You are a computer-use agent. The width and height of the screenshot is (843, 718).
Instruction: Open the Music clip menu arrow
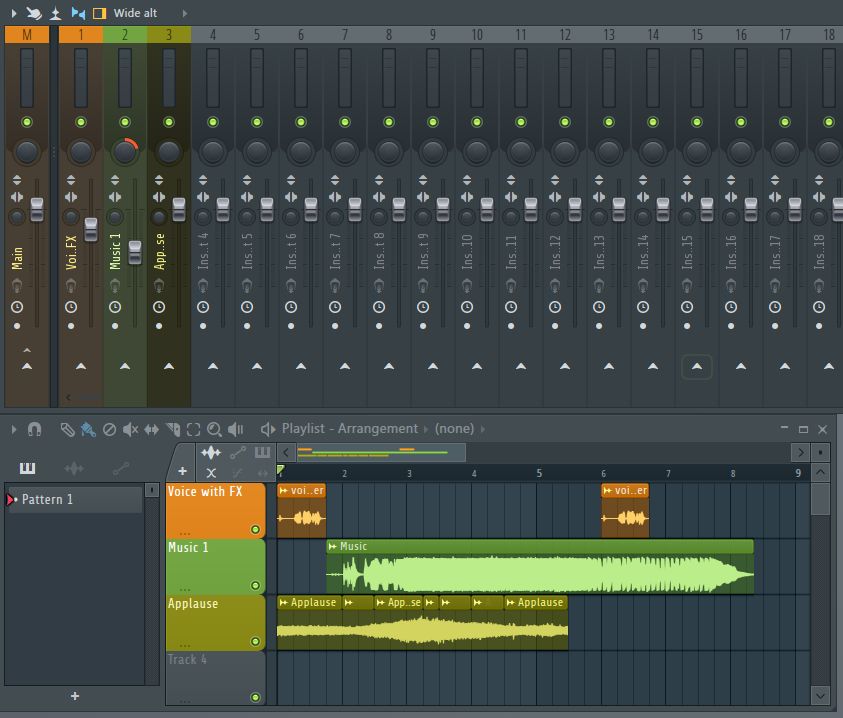tap(333, 546)
